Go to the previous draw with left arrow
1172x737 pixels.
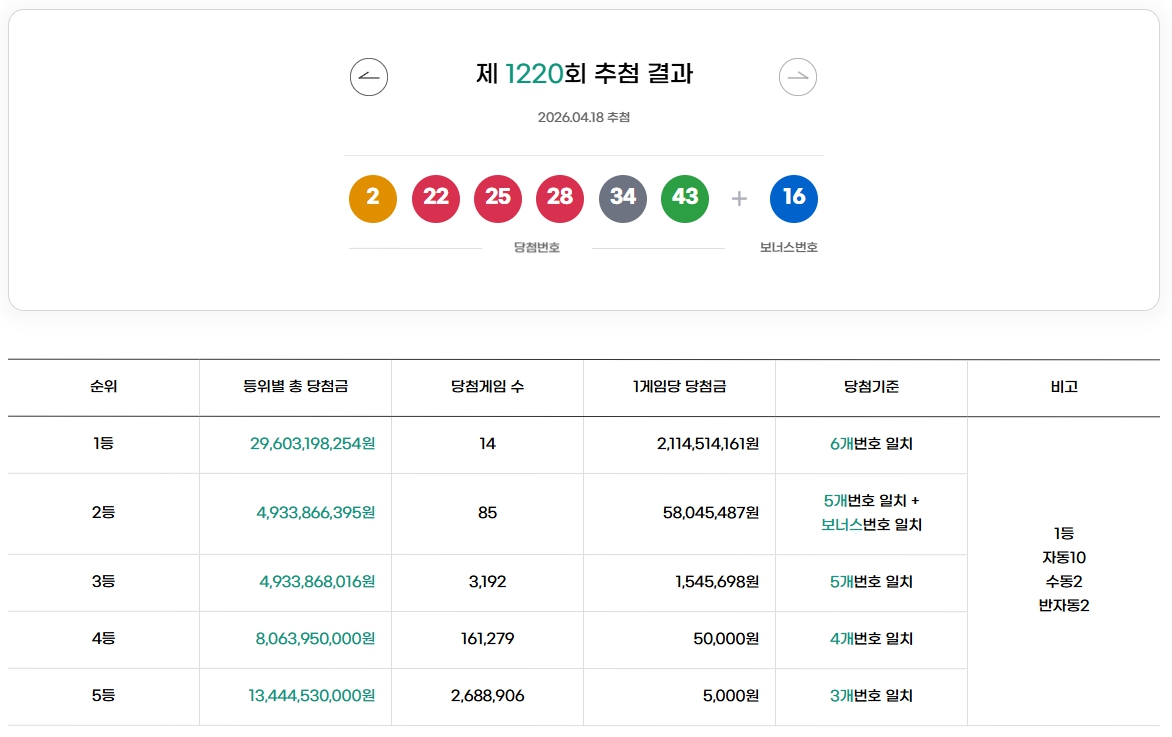click(x=368, y=77)
